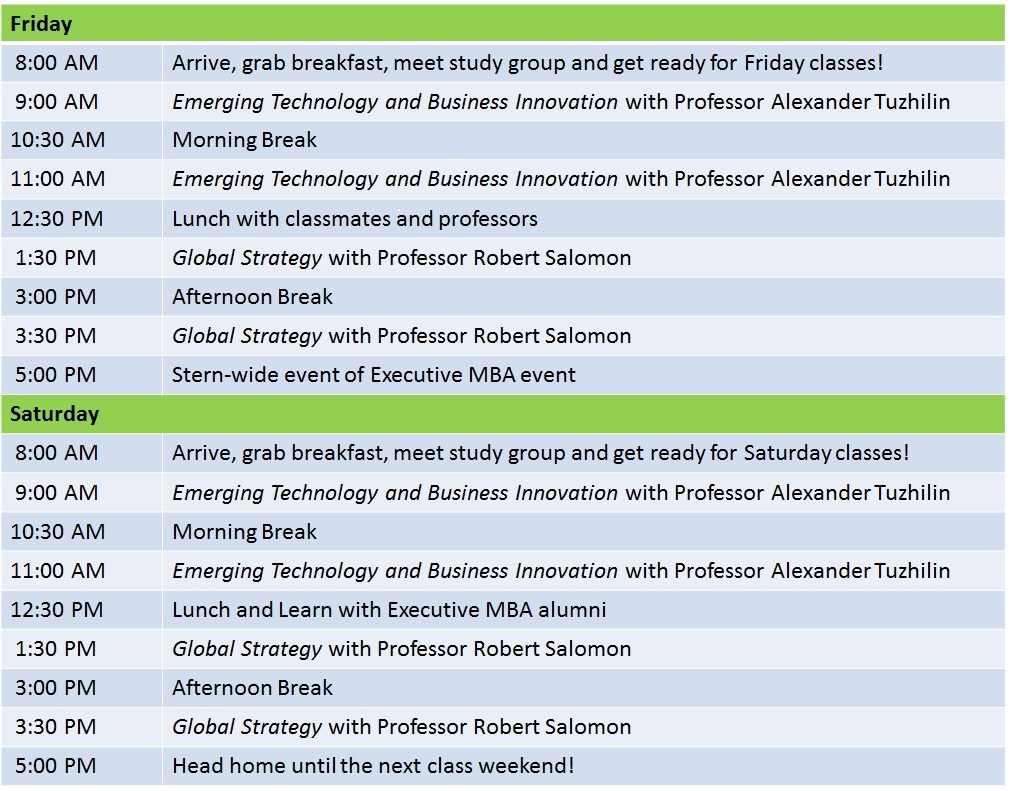Image resolution: width=1011 pixels, height=791 pixels.
Task: Click Friday's Afternoon Break entry
Action: coord(252,297)
